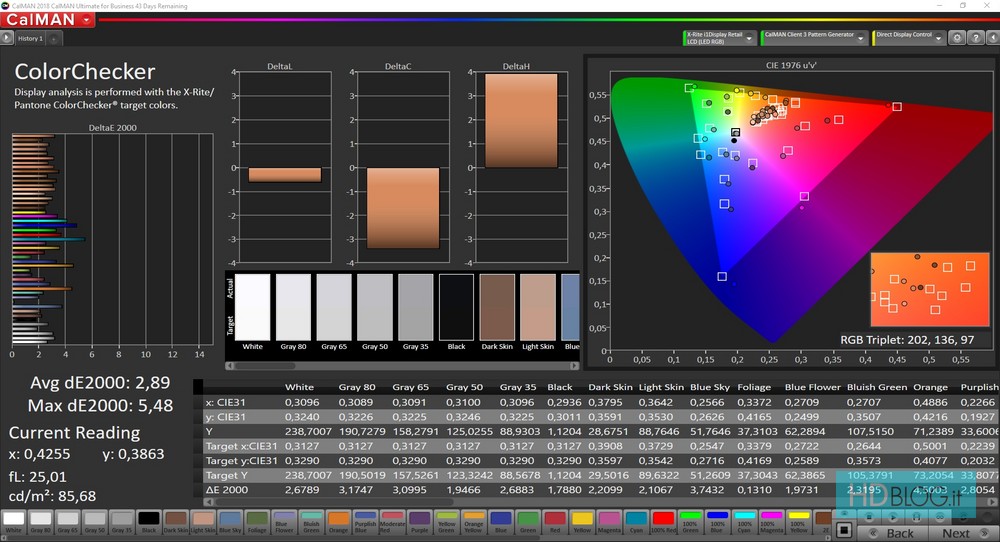The width and height of the screenshot is (1000, 542).
Task: Click the zoomed orange inset in CIE chart
Action: [x=930, y=289]
